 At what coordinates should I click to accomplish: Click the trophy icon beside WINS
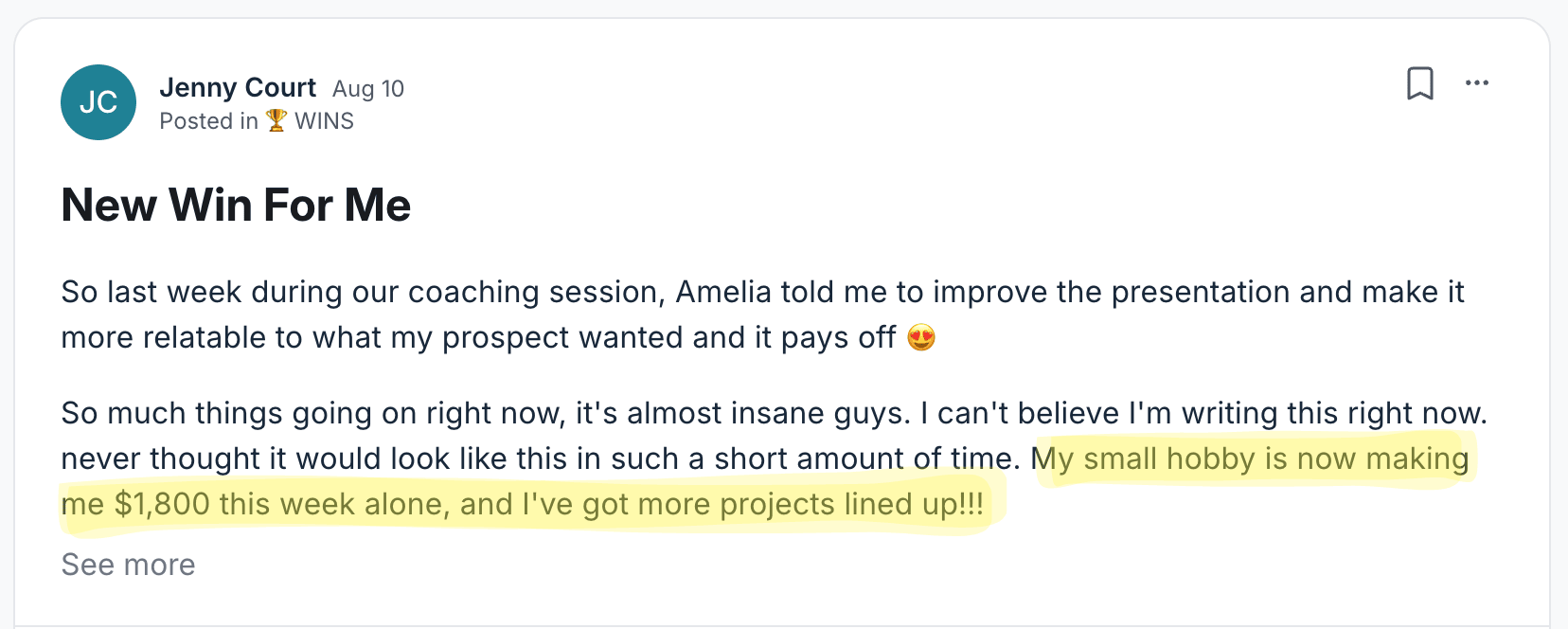276,120
